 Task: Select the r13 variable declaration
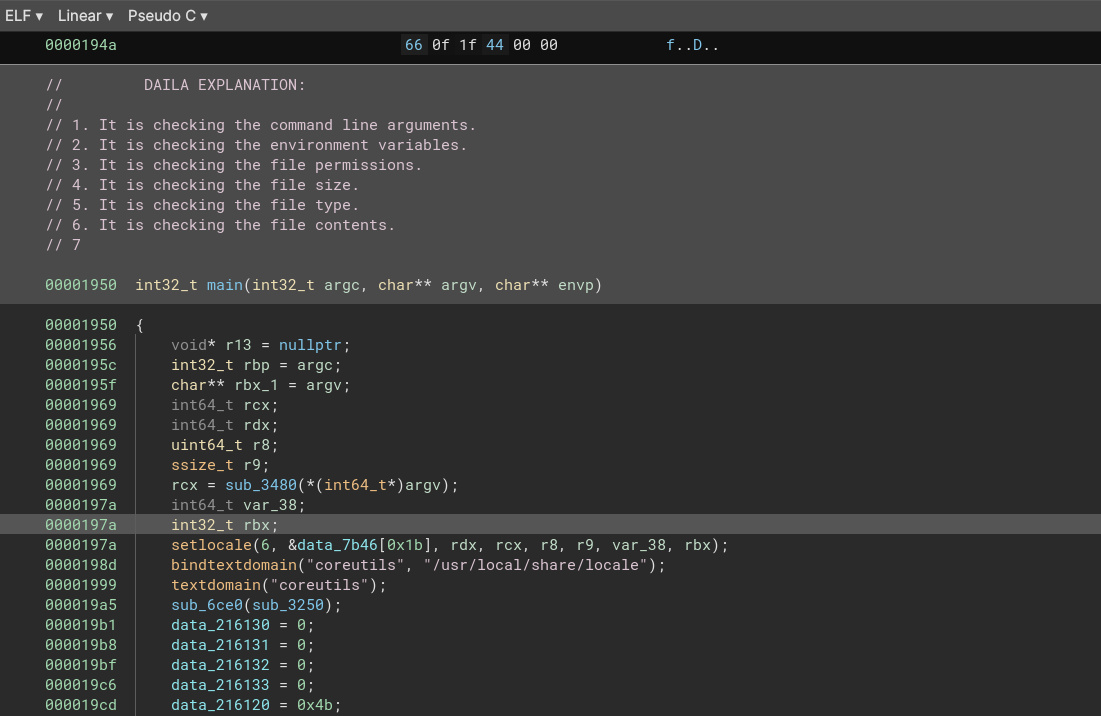pyautogui.click(x=237, y=345)
